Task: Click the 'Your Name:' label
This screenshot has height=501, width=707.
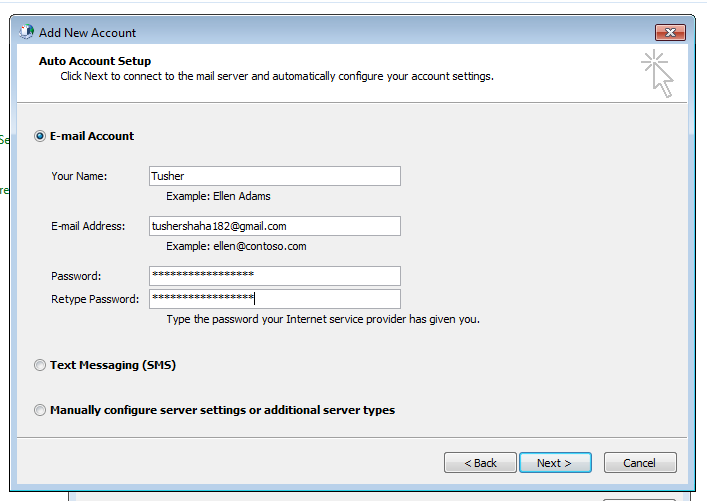Action: point(79,176)
